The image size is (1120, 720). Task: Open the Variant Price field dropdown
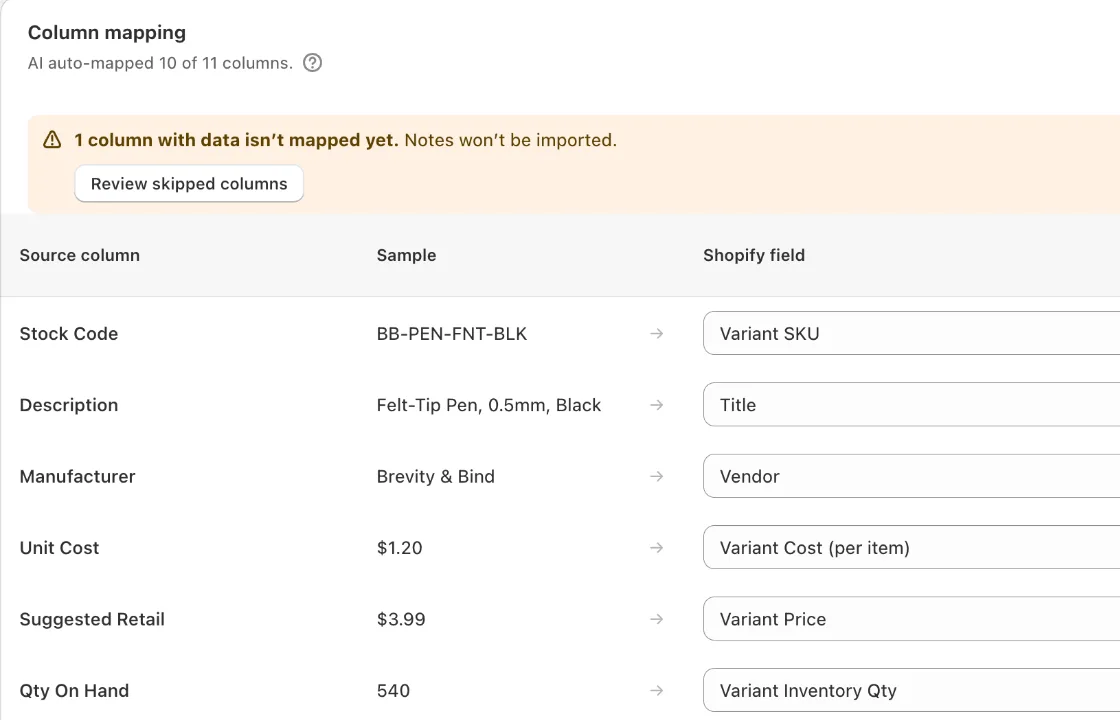[x=911, y=619]
